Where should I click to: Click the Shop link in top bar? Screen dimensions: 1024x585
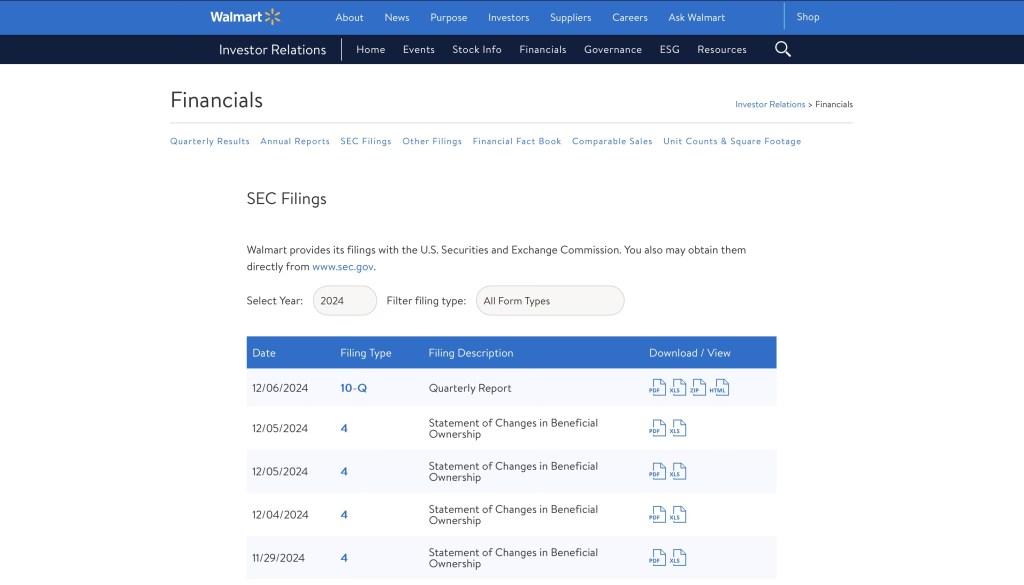(x=807, y=17)
